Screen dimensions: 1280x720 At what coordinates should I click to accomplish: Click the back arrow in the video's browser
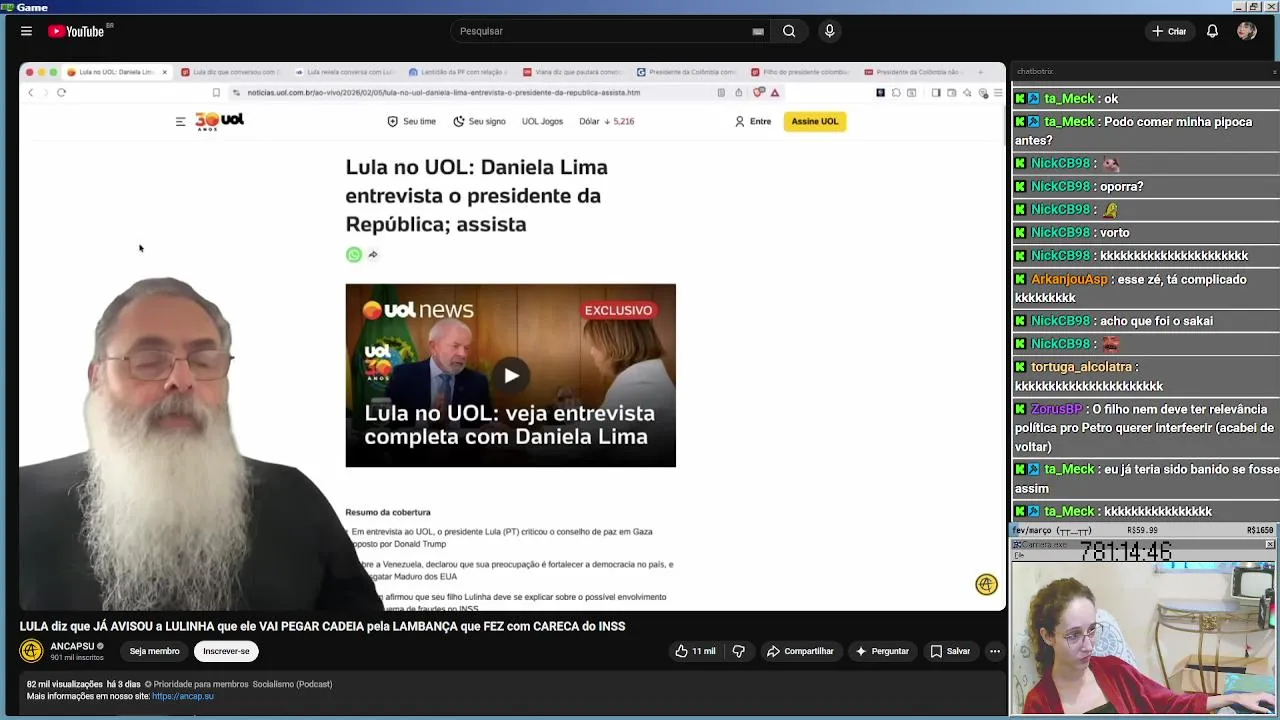(30, 93)
